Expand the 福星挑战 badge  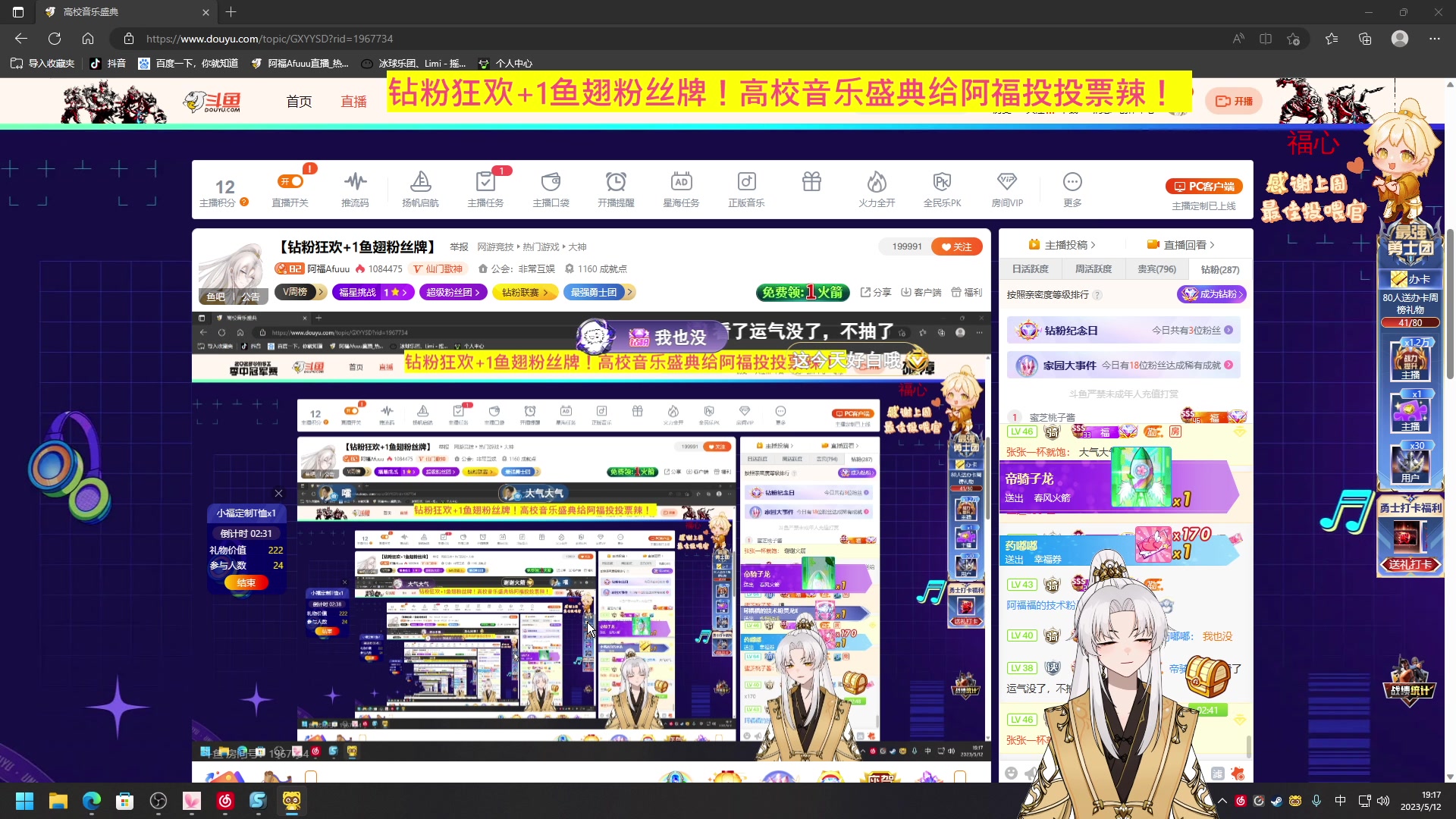pyautogui.click(x=372, y=292)
